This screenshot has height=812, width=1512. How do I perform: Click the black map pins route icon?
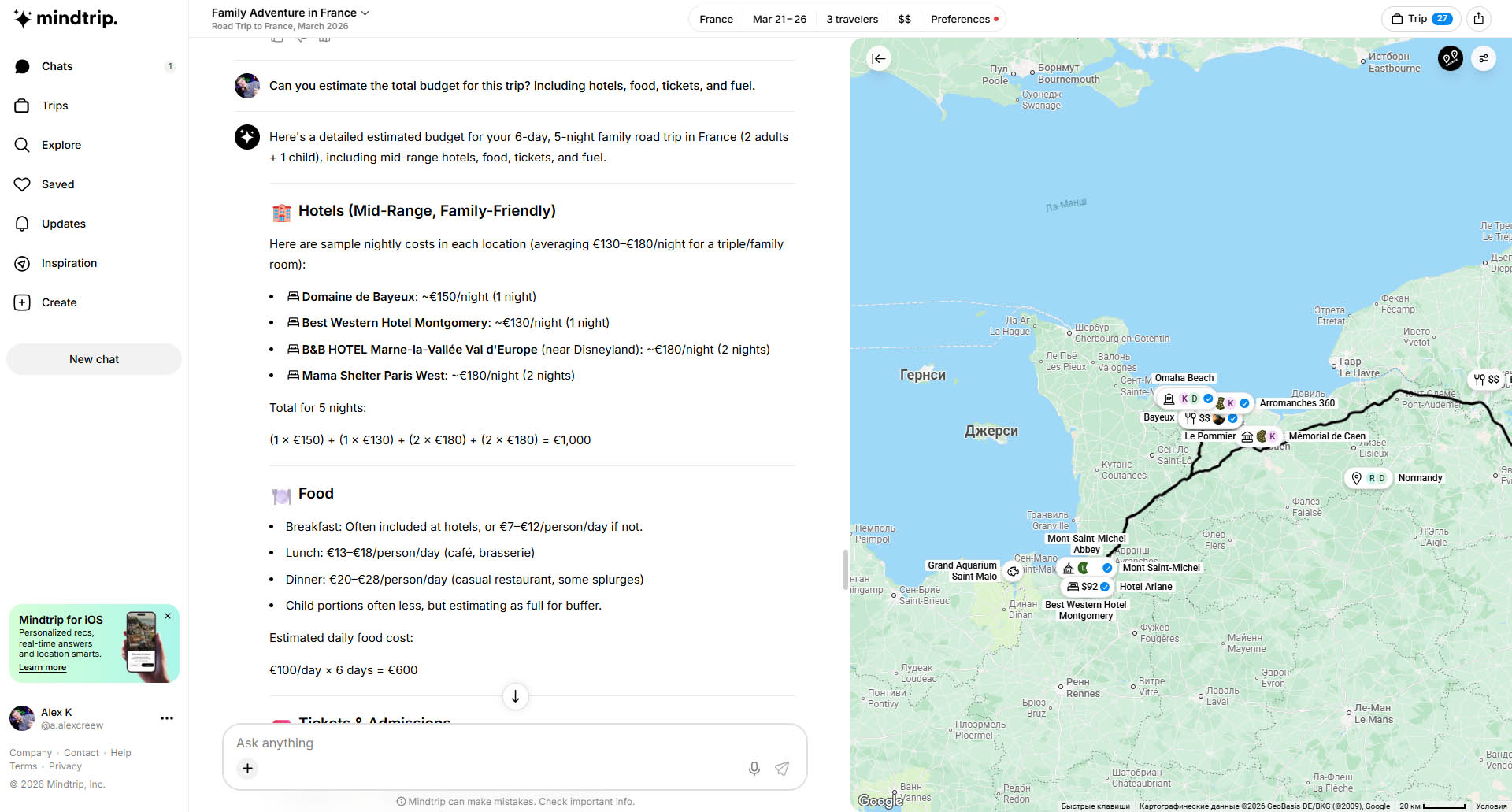(x=1450, y=58)
